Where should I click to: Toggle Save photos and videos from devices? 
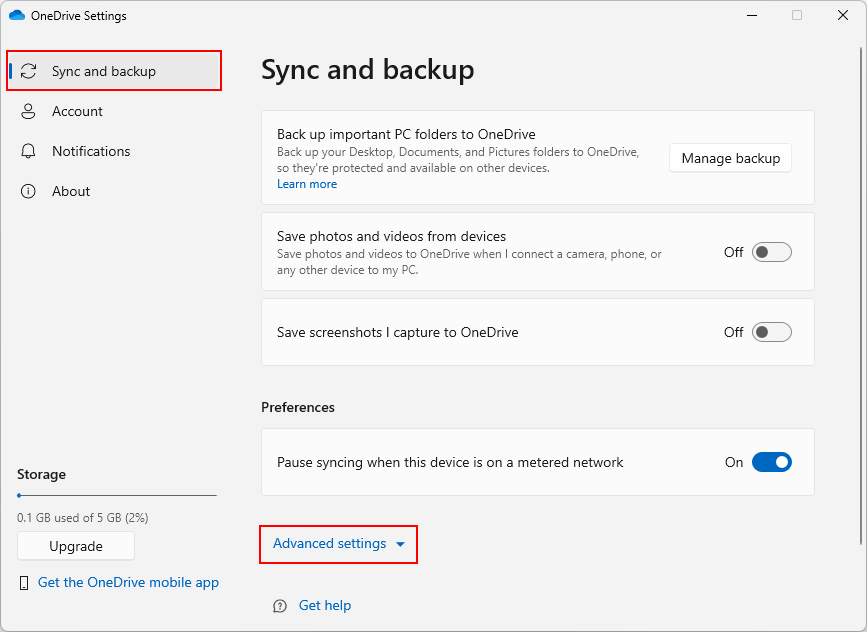pyautogui.click(x=771, y=252)
